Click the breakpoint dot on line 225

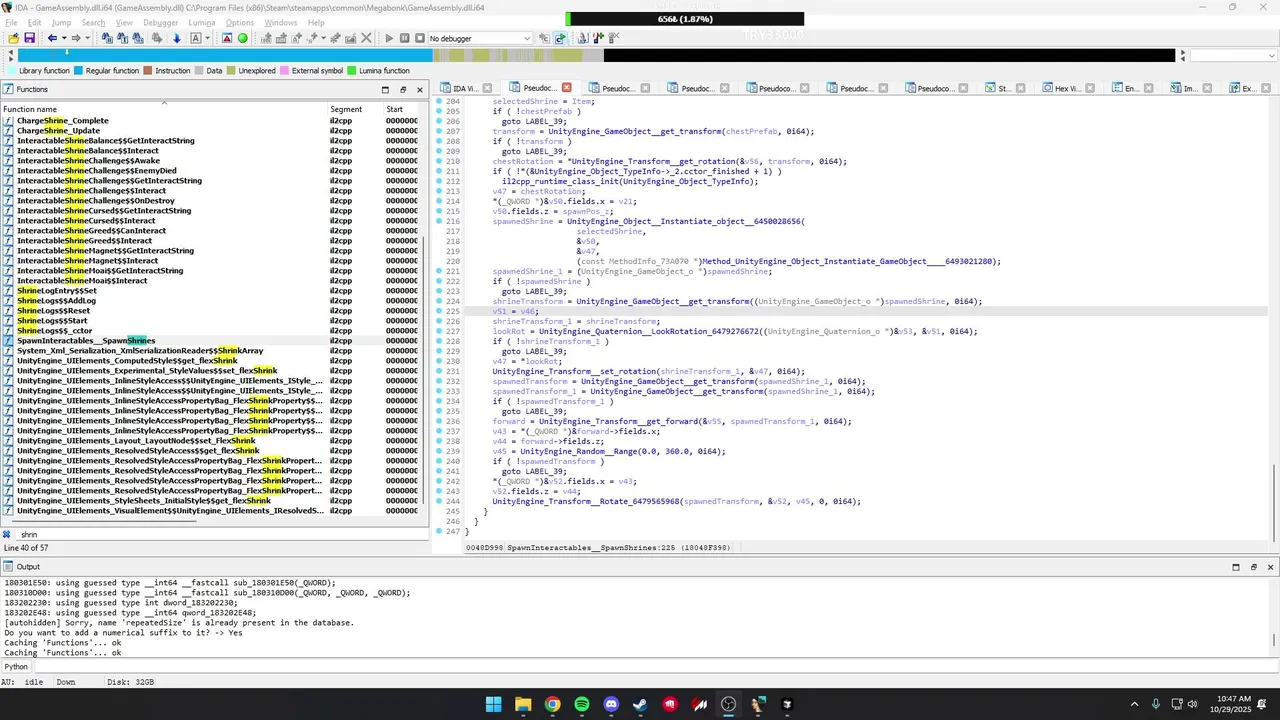[439, 311]
